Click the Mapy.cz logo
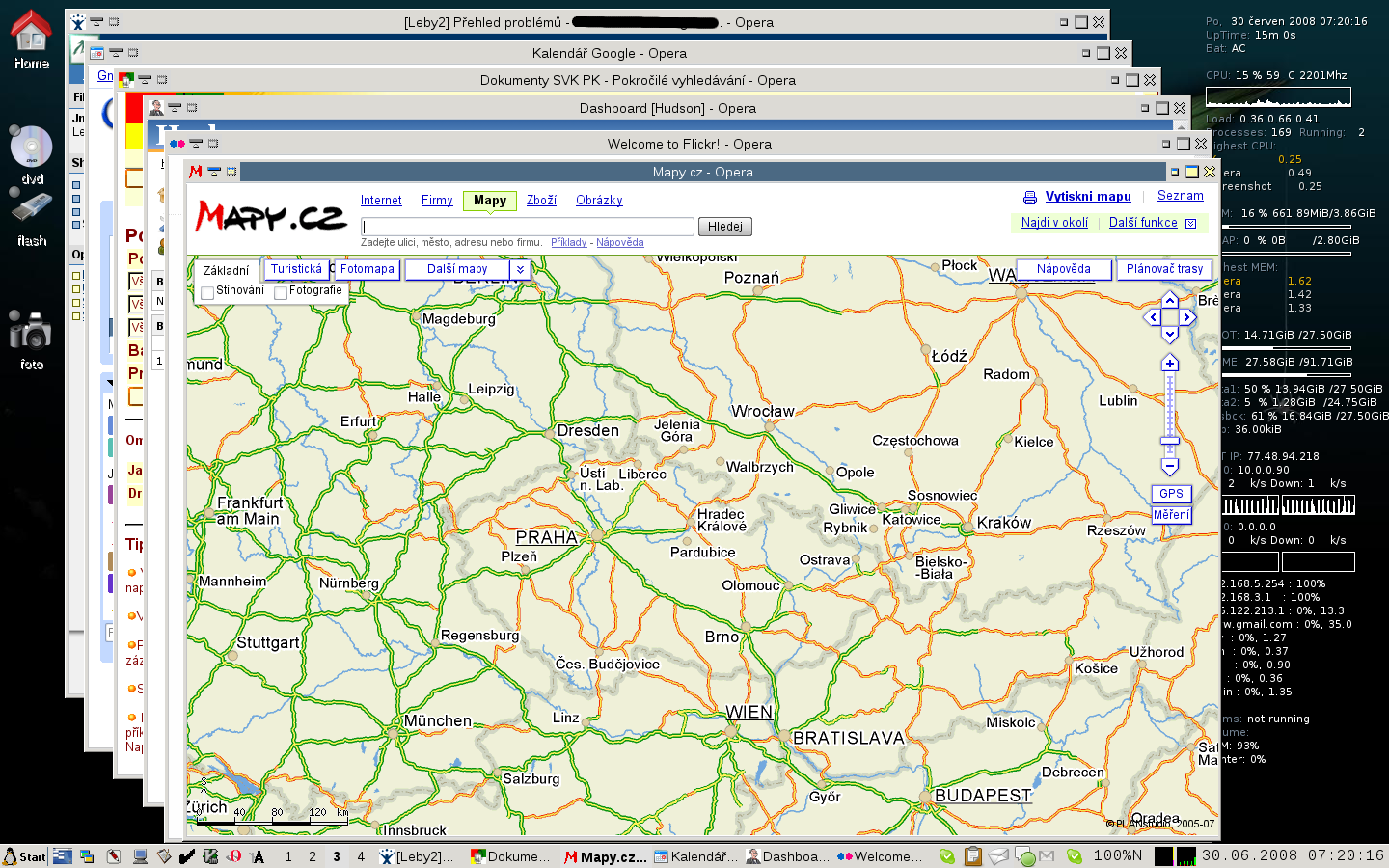Viewport: 1389px width, 868px height. pos(271,216)
